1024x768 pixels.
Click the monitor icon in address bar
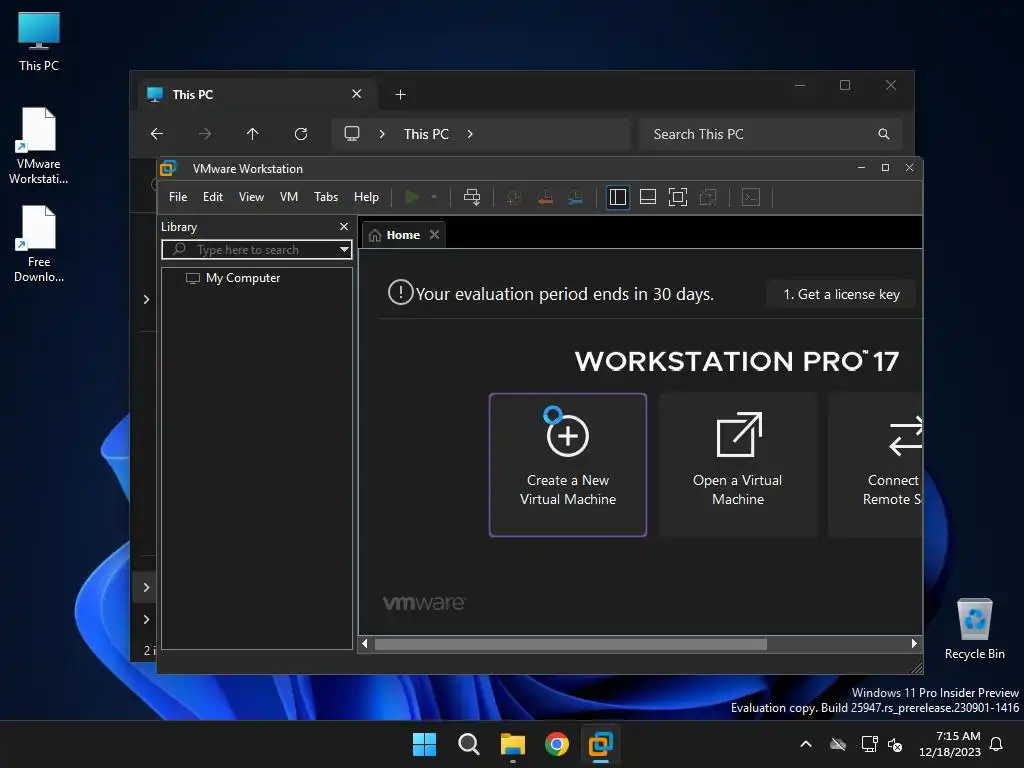352,134
